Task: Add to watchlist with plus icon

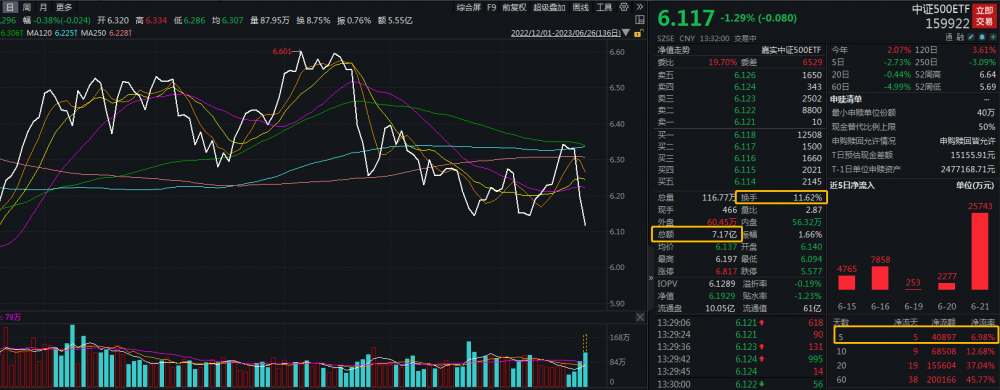Action: 994,37
